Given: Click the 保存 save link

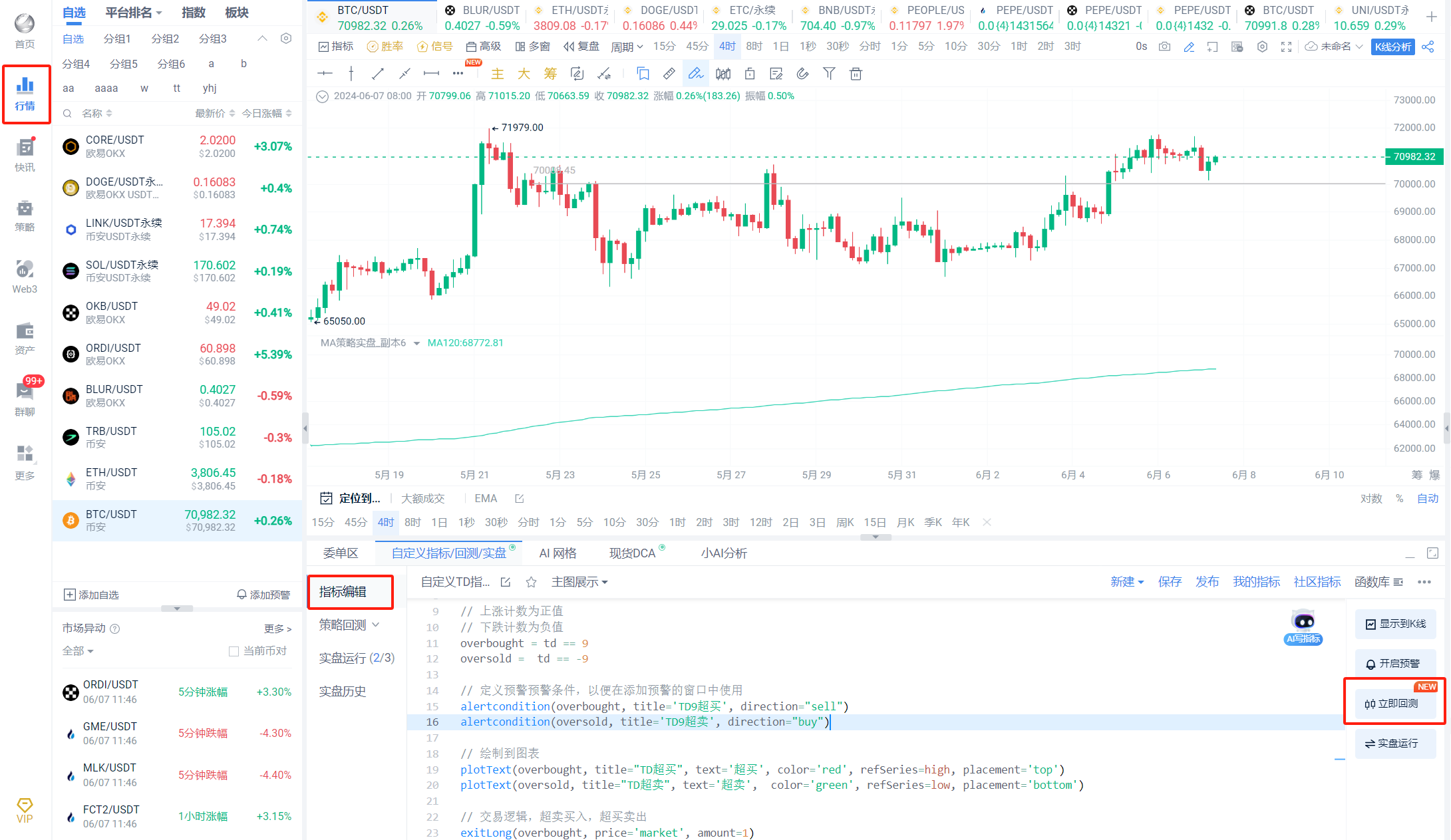Looking at the screenshot, I should [x=1170, y=582].
